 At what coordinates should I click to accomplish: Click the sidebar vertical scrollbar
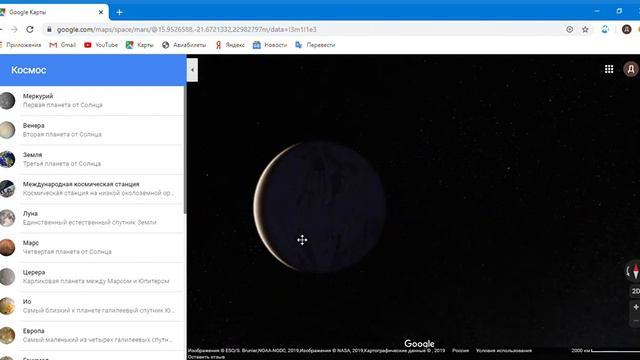185,150
